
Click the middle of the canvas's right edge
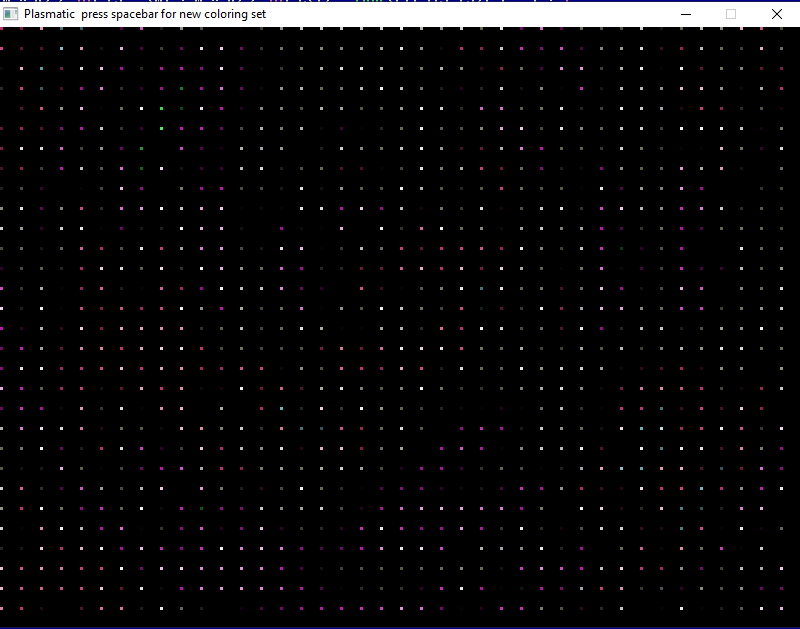pyautogui.click(x=796, y=326)
